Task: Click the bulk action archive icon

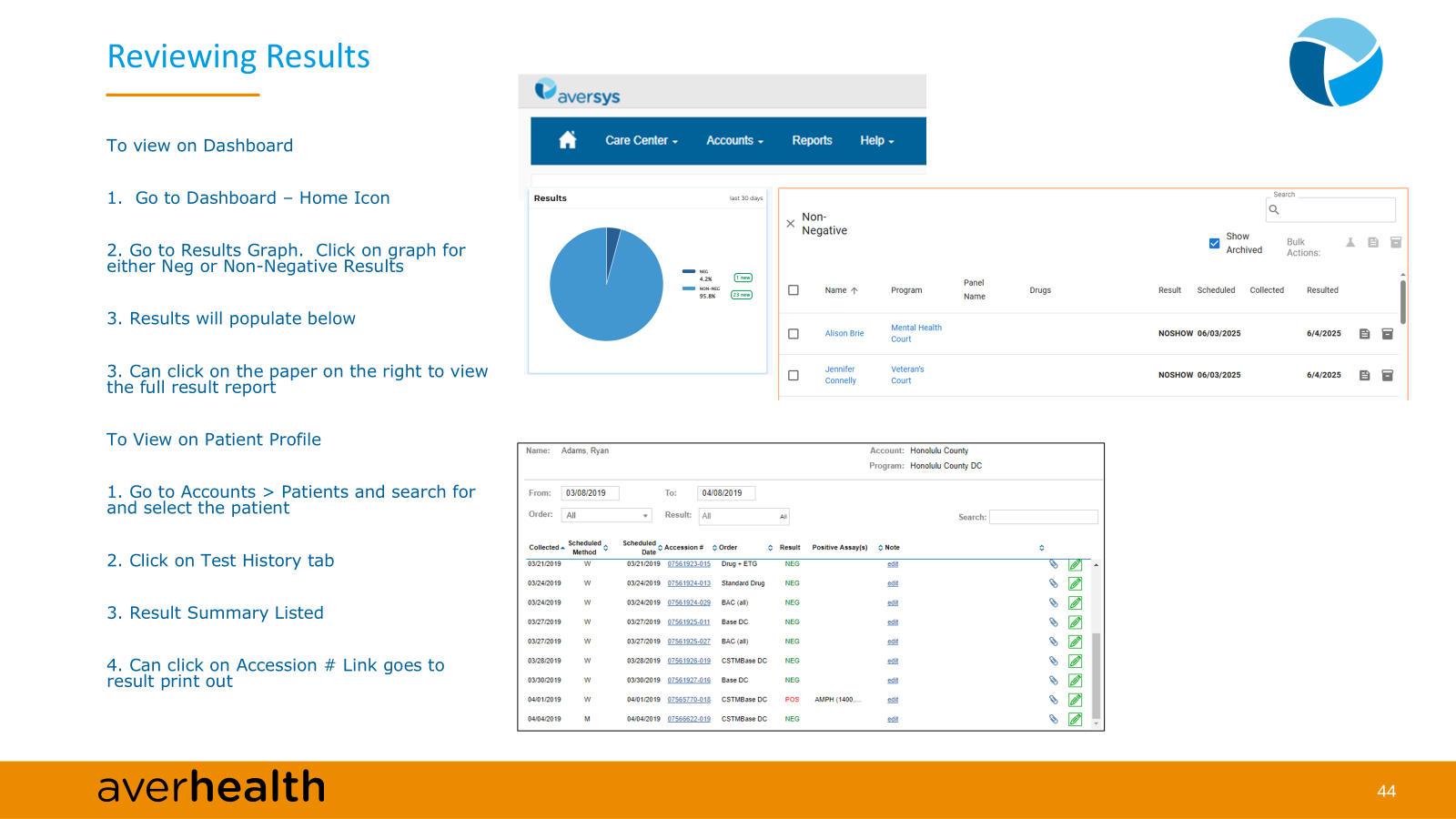Action: click(1396, 243)
